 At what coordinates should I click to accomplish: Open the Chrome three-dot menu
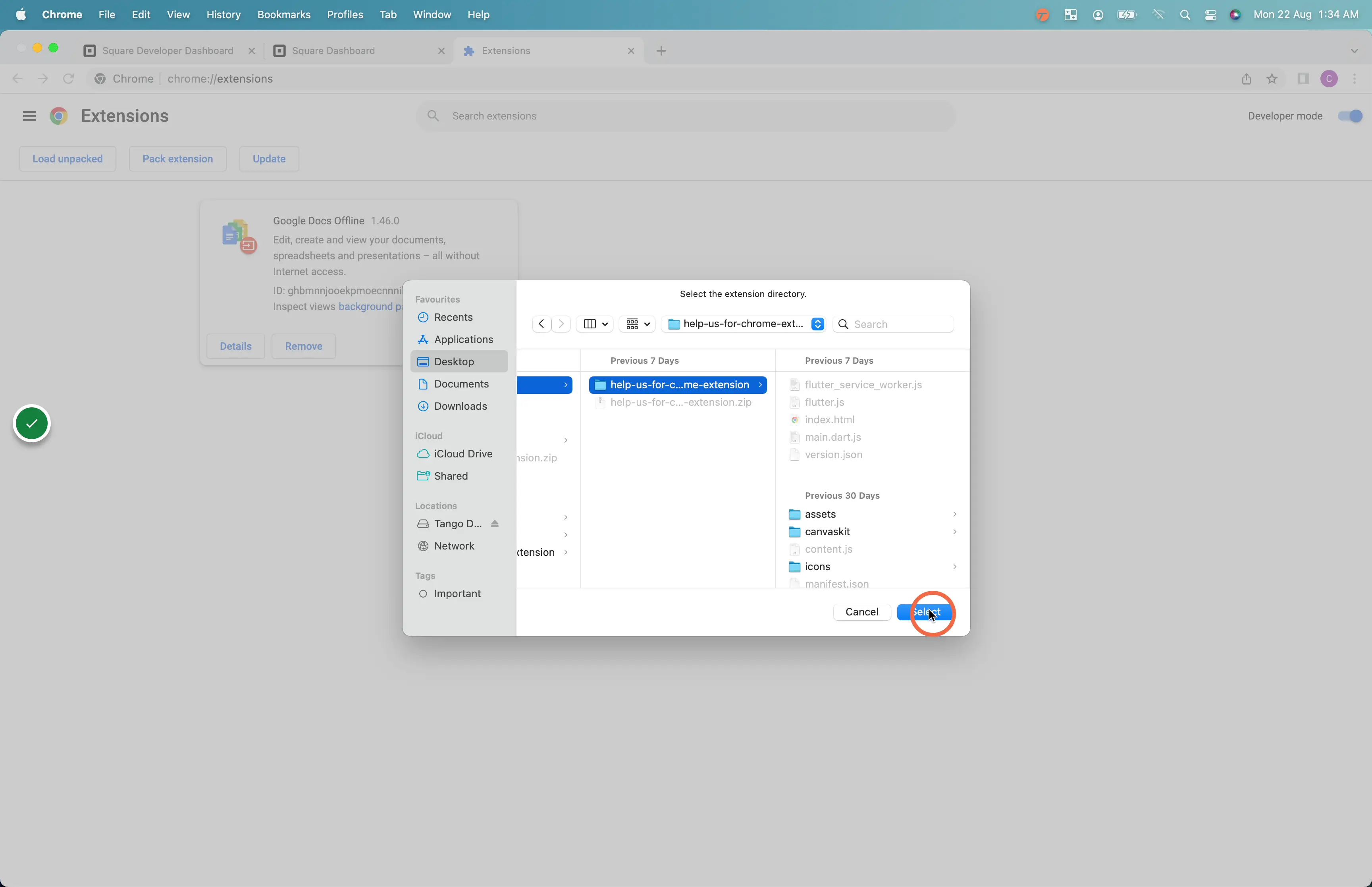click(1354, 79)
